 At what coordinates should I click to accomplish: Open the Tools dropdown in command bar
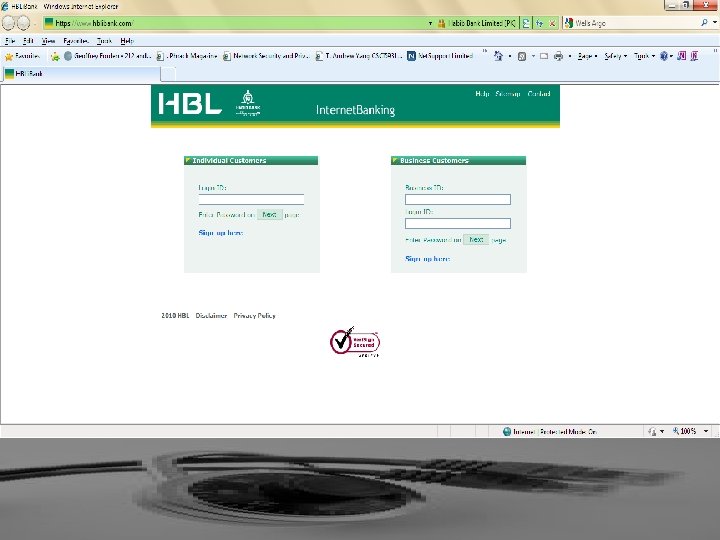point(644,56)
